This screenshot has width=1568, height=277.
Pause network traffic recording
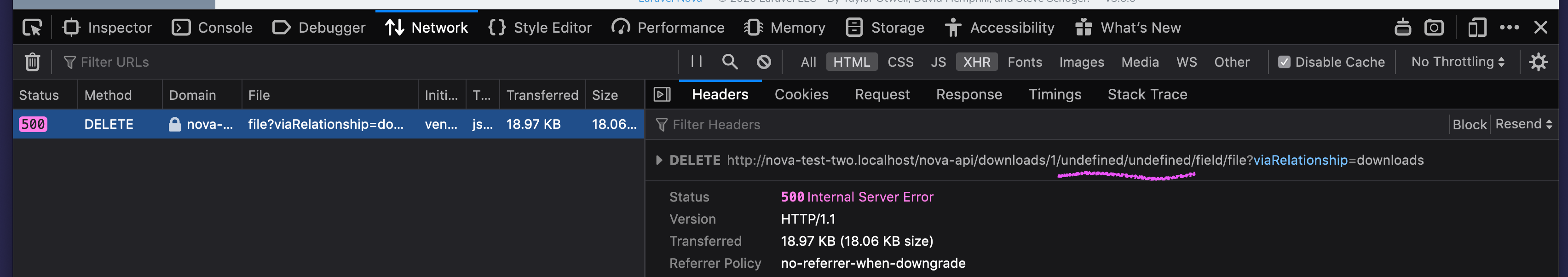(x=696, y=62)
